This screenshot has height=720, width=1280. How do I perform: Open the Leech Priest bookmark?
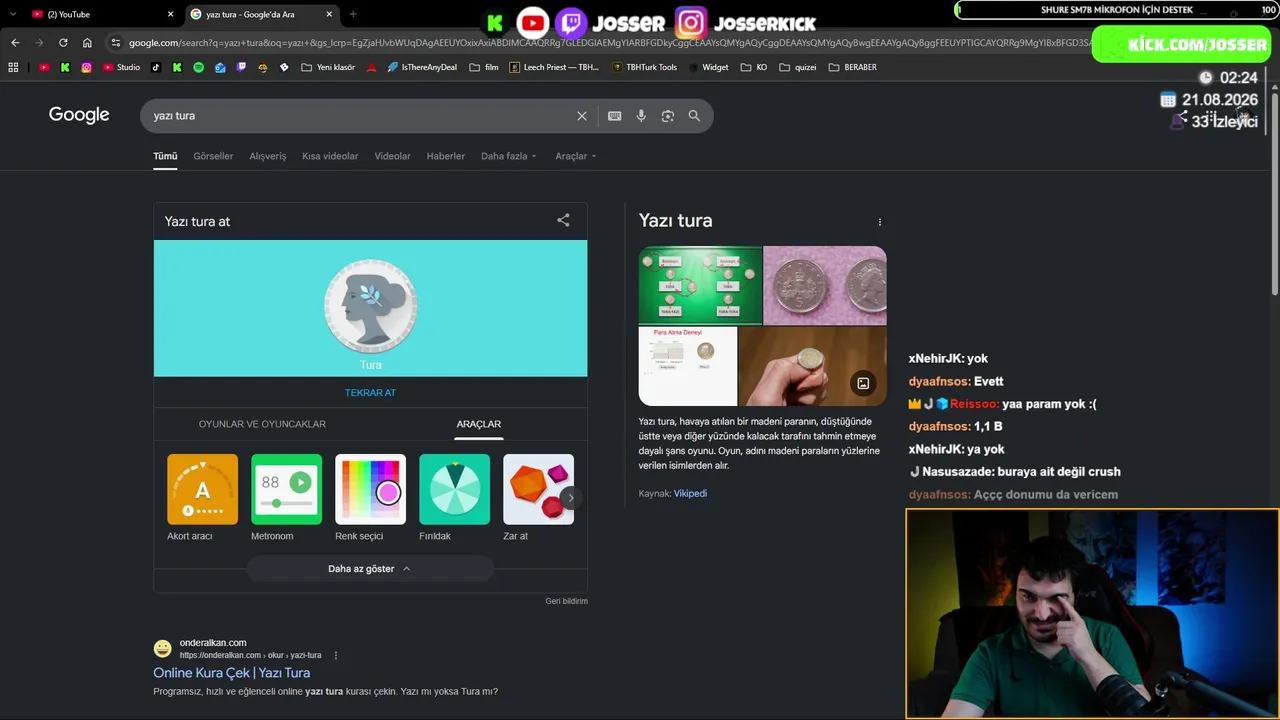point(554,68)
